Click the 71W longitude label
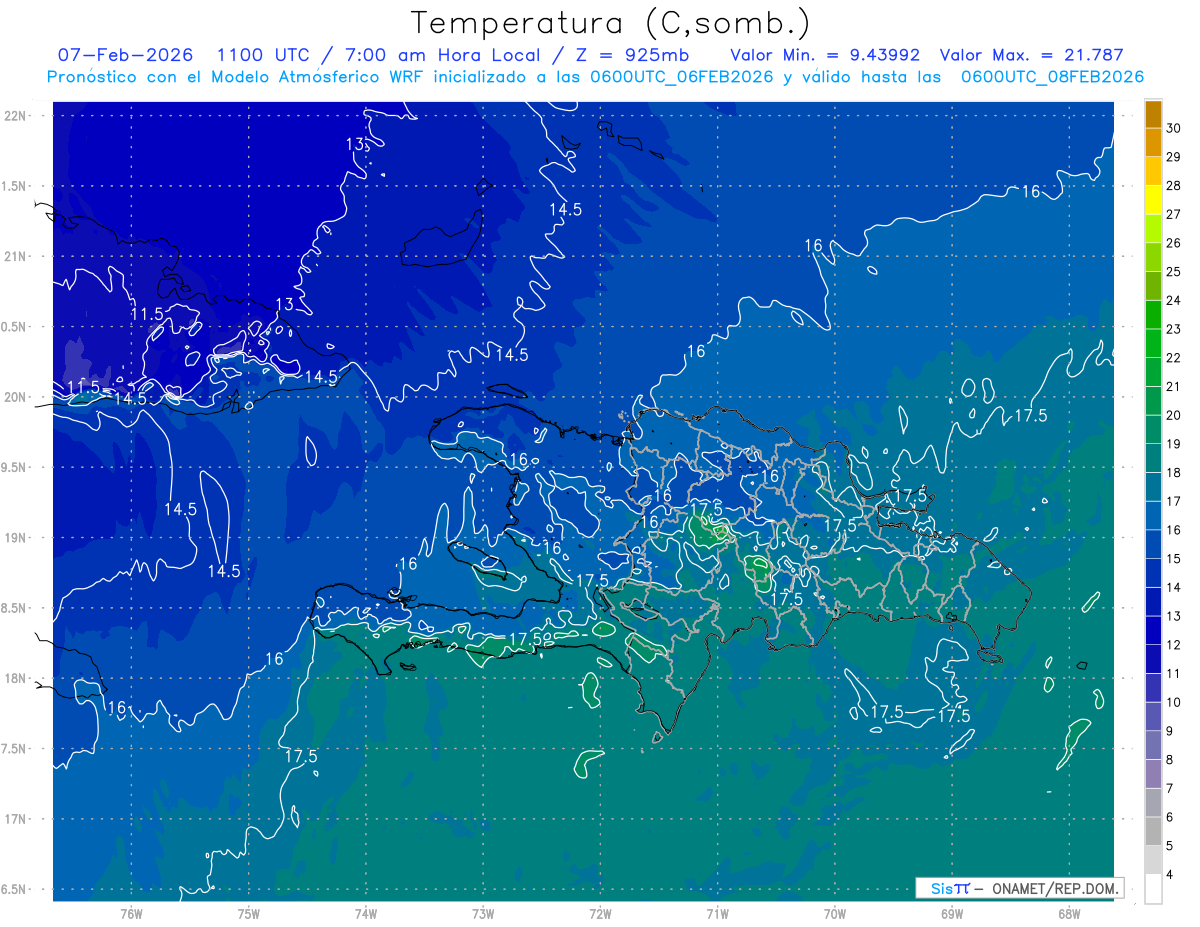Image resolution: width=1200 pixels, height=927 pixels. click(x=717, y=913)
